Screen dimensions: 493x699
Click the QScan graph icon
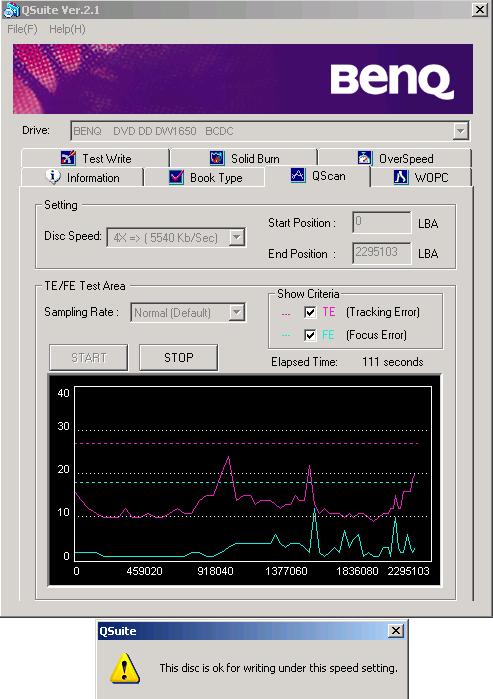coord(297,175)
